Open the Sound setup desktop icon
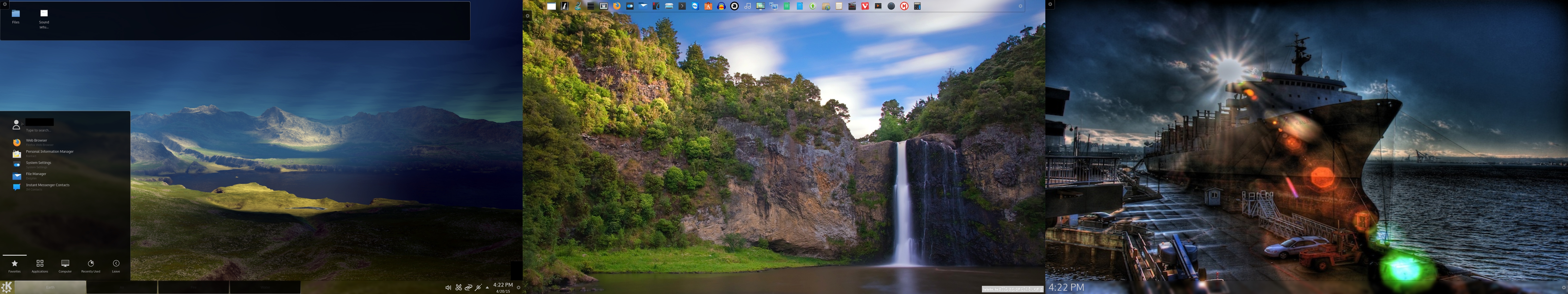This screenshot has height=294, width=1568. coord(44,19)
